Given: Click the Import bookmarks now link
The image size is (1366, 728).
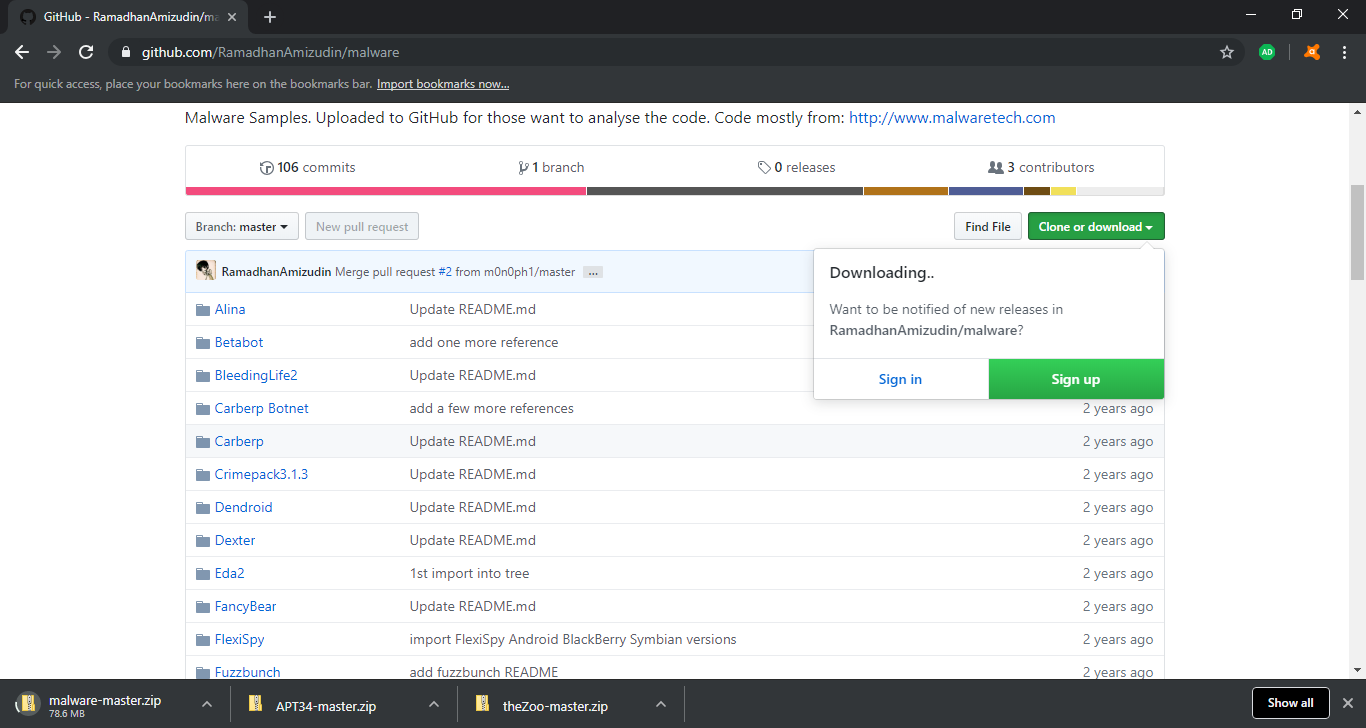Looking at the screenshot, I should pos(443,84).
